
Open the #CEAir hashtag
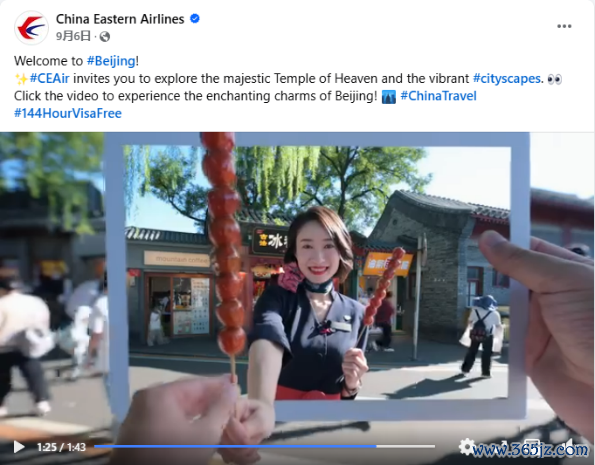pos(49,79)
